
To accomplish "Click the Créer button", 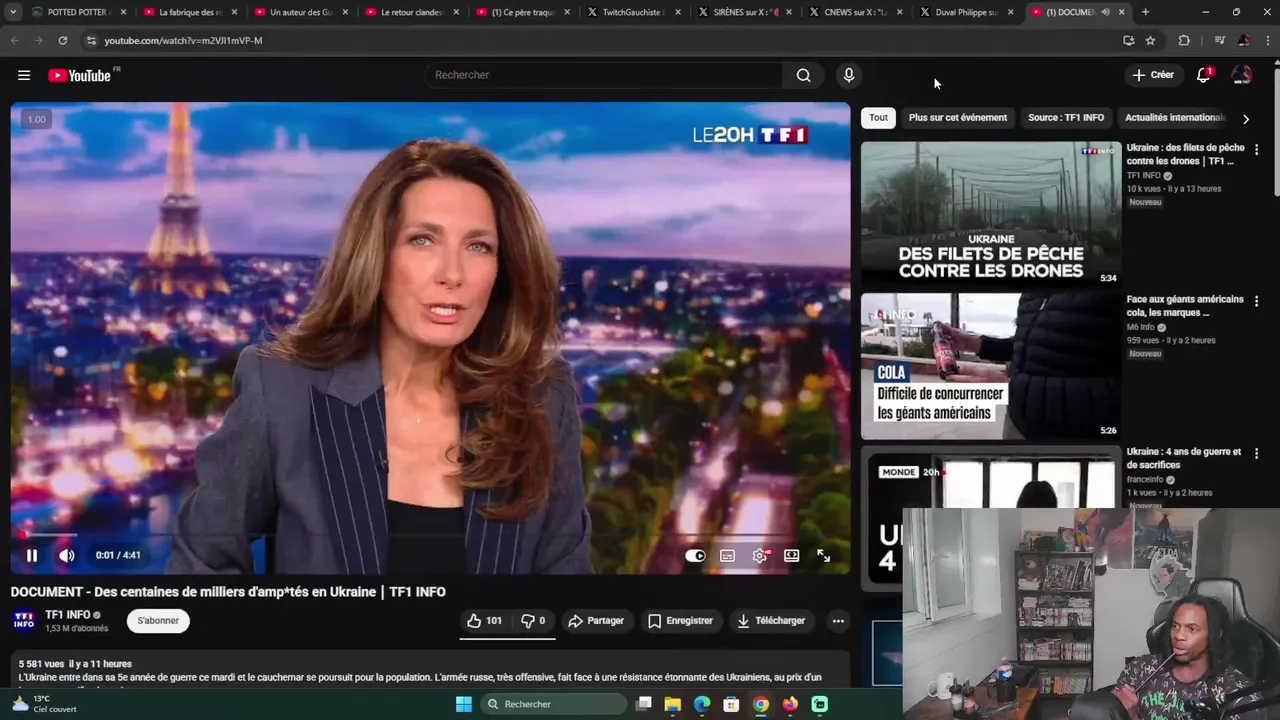I will 1153,75.
